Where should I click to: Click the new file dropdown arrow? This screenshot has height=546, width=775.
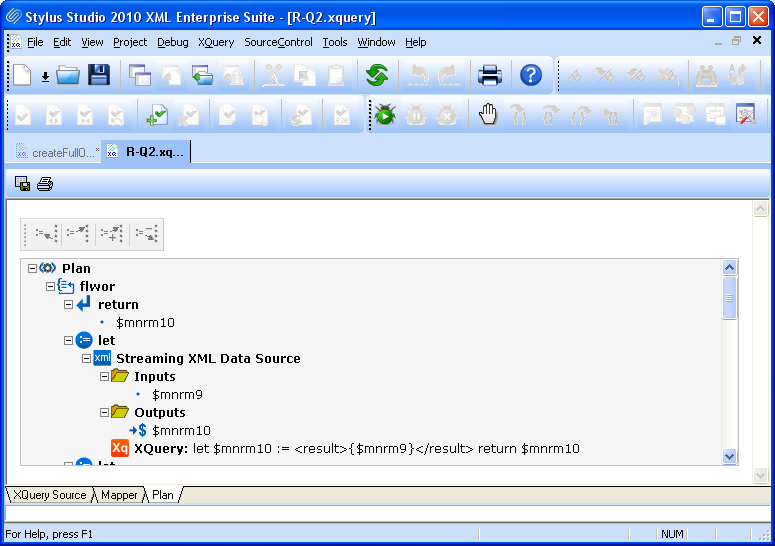(x=45, y=77)
